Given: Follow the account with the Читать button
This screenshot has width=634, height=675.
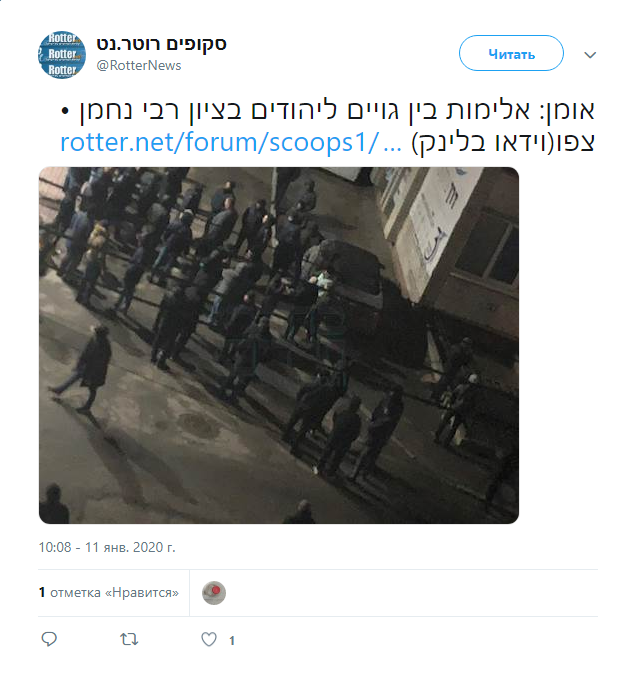Looking at the screenshot, I should tap(511, 53).
